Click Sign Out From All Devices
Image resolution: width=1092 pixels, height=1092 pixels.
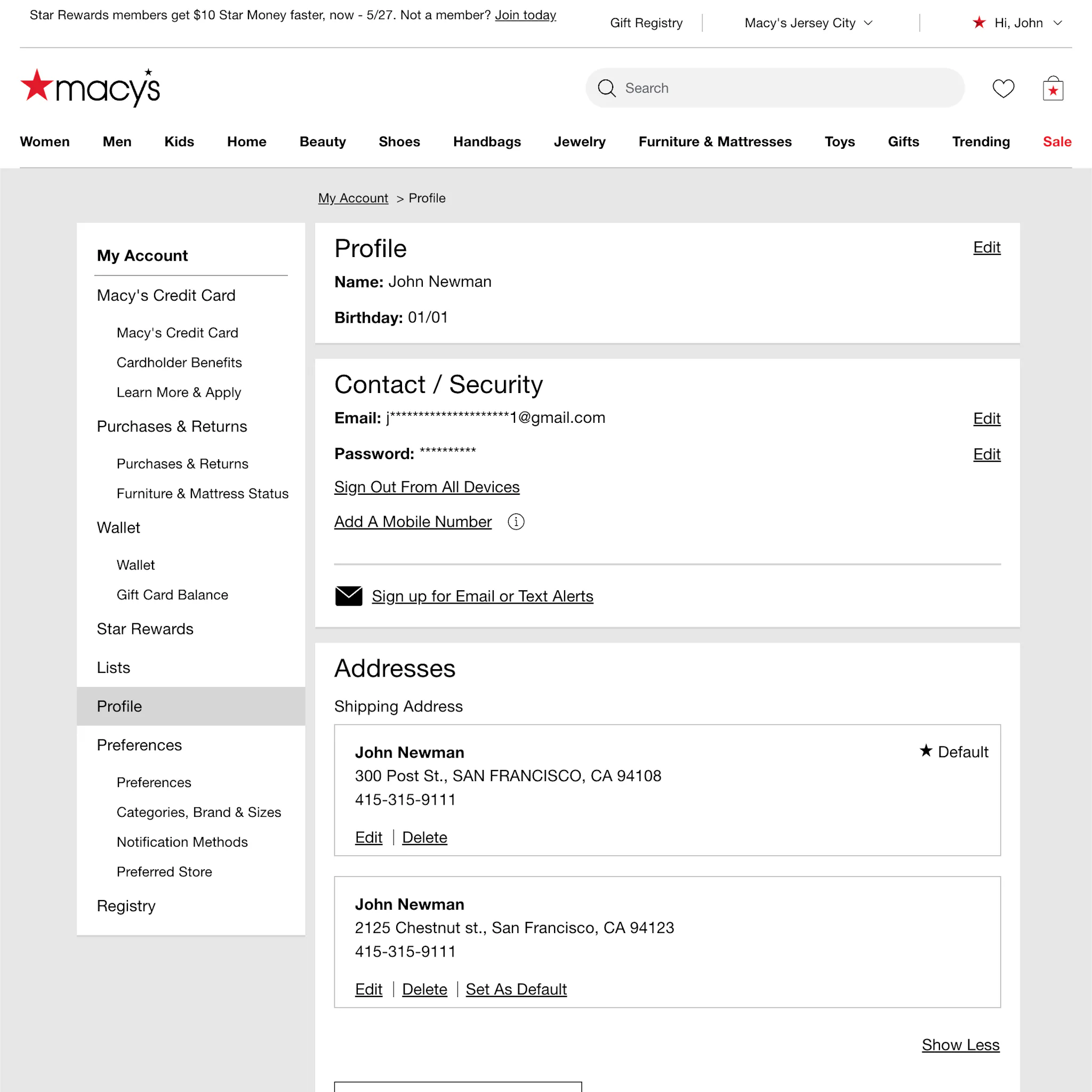(427, 487)
